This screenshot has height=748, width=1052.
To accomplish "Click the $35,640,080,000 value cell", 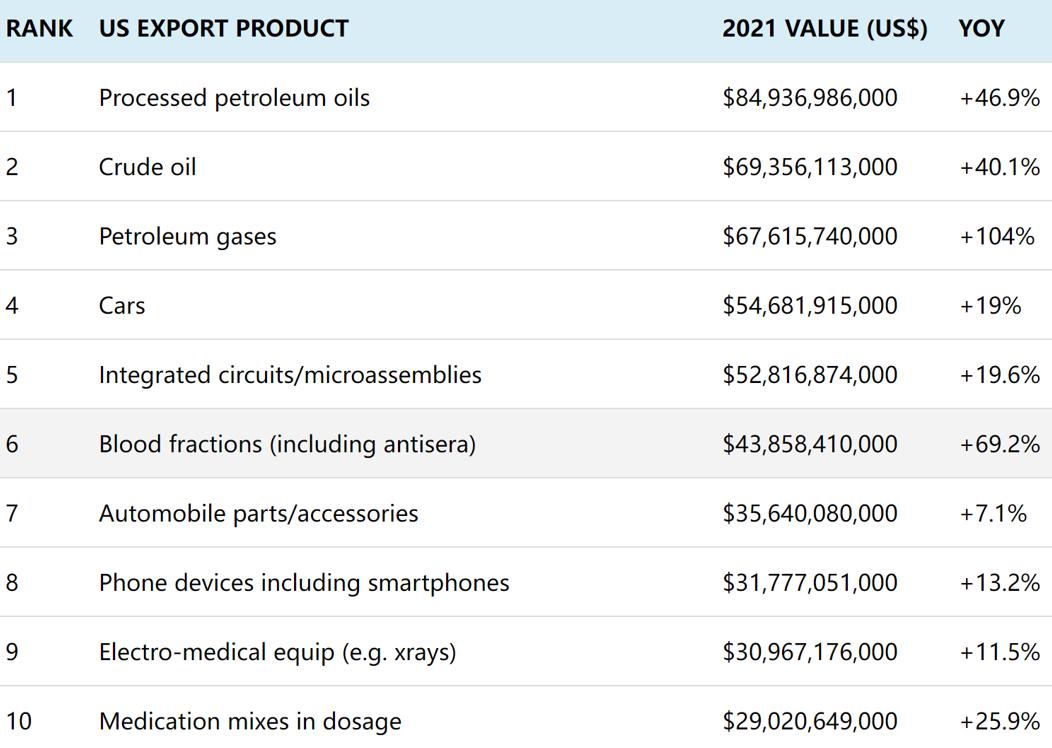I will (x=810, y=514).
